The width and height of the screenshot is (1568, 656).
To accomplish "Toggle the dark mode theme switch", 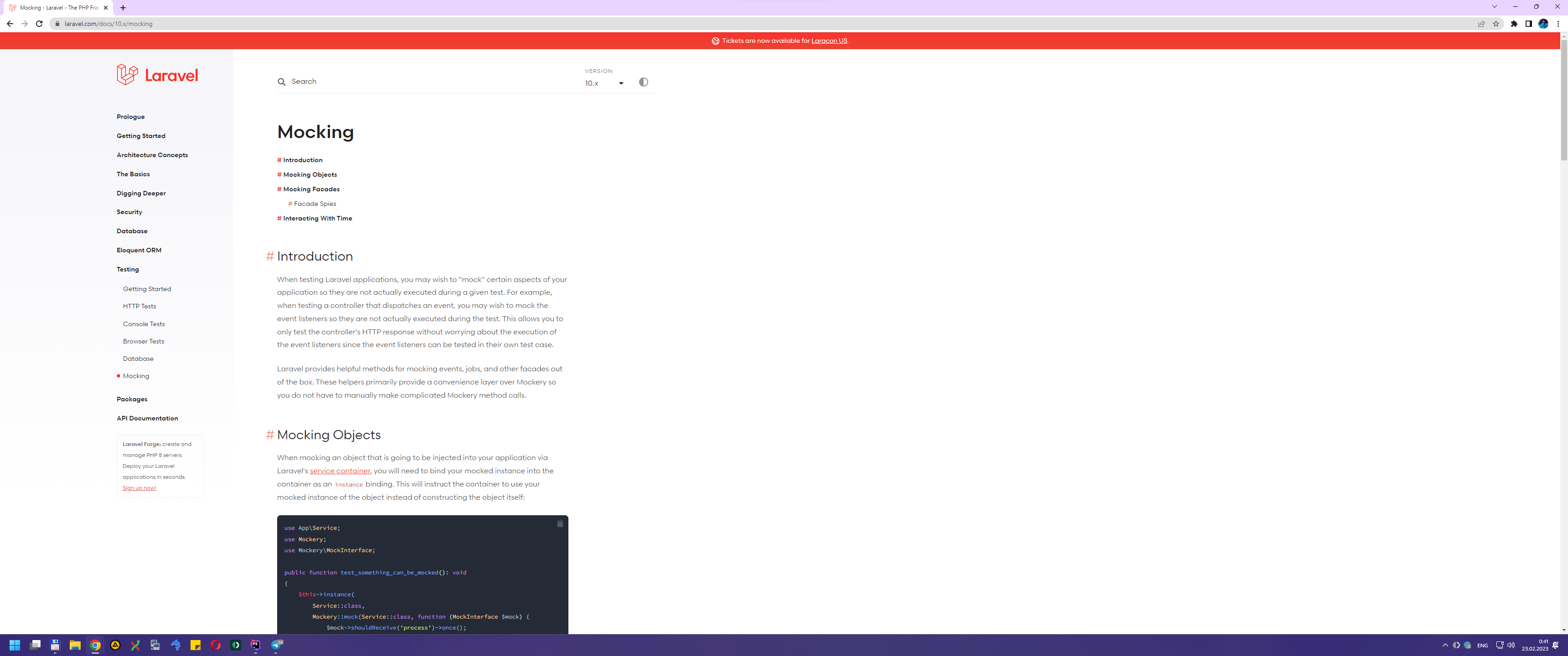I will pyautogui.click(x=644, y=82).
